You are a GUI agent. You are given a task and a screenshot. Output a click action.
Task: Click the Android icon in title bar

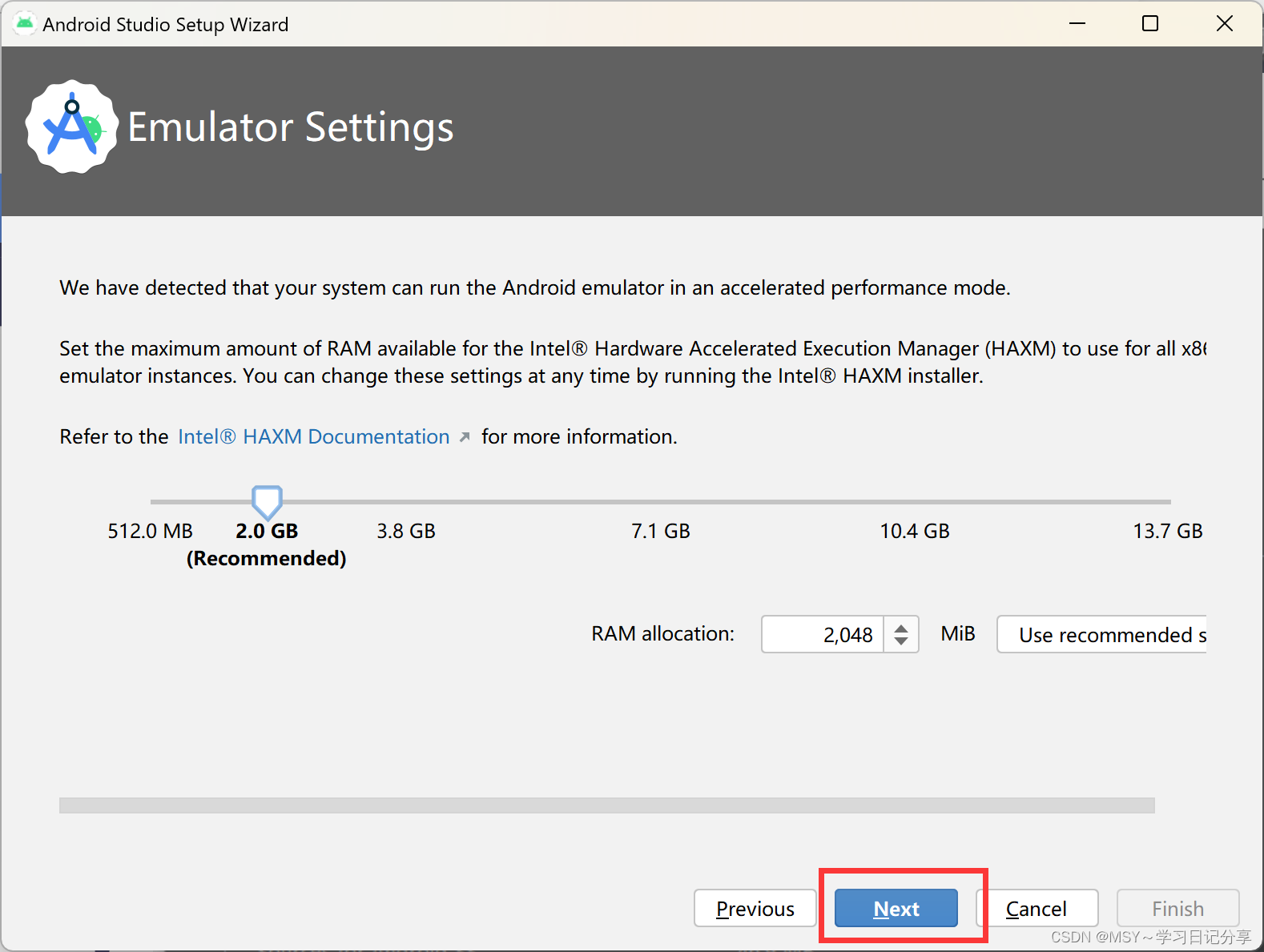25,23
